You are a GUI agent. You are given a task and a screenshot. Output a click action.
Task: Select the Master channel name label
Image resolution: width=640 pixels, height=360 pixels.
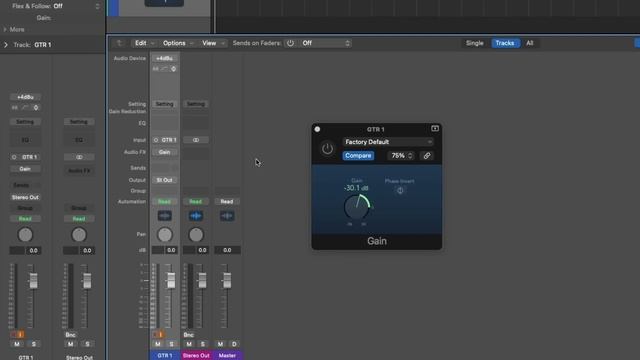click(x=227, y=356)
